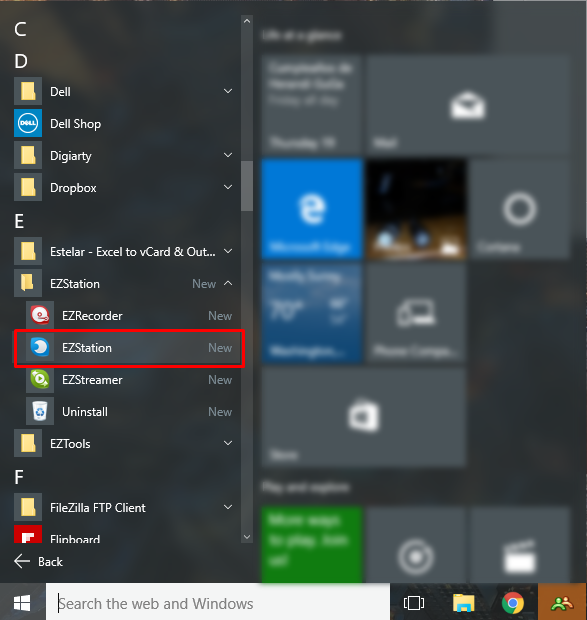
Task: Click the Digiarty folder icon
Action: click(x=28, y=155)
